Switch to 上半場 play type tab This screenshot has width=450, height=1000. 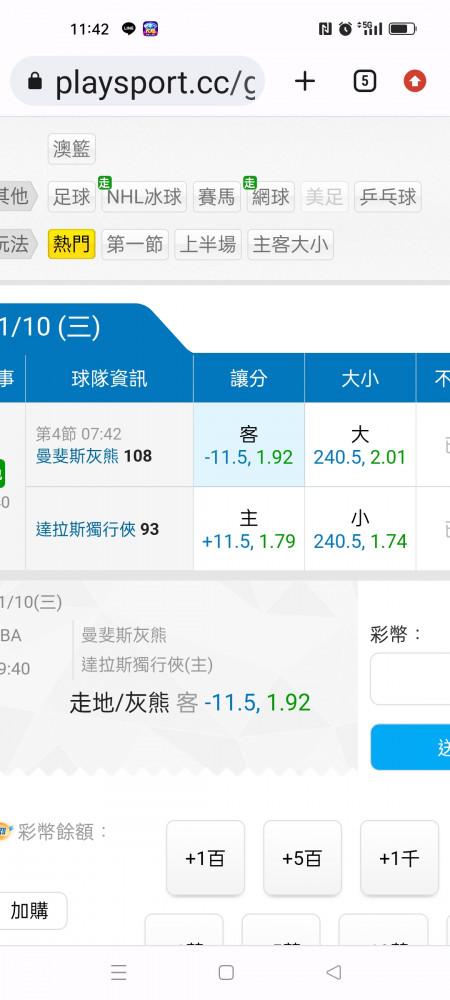208,244
